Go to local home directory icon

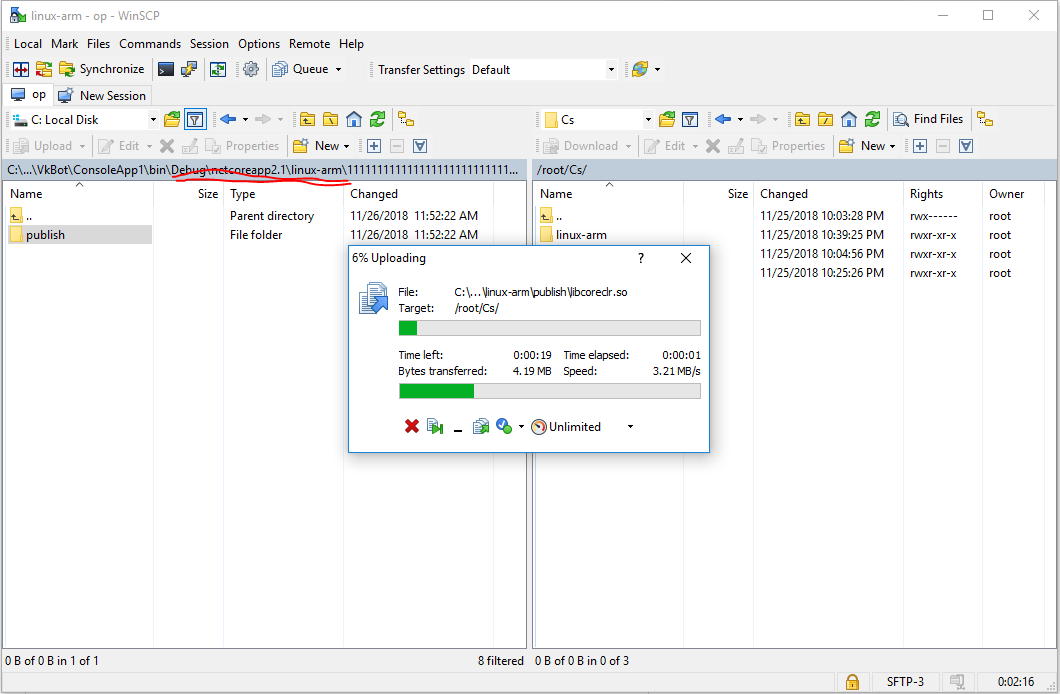point(354,120)
